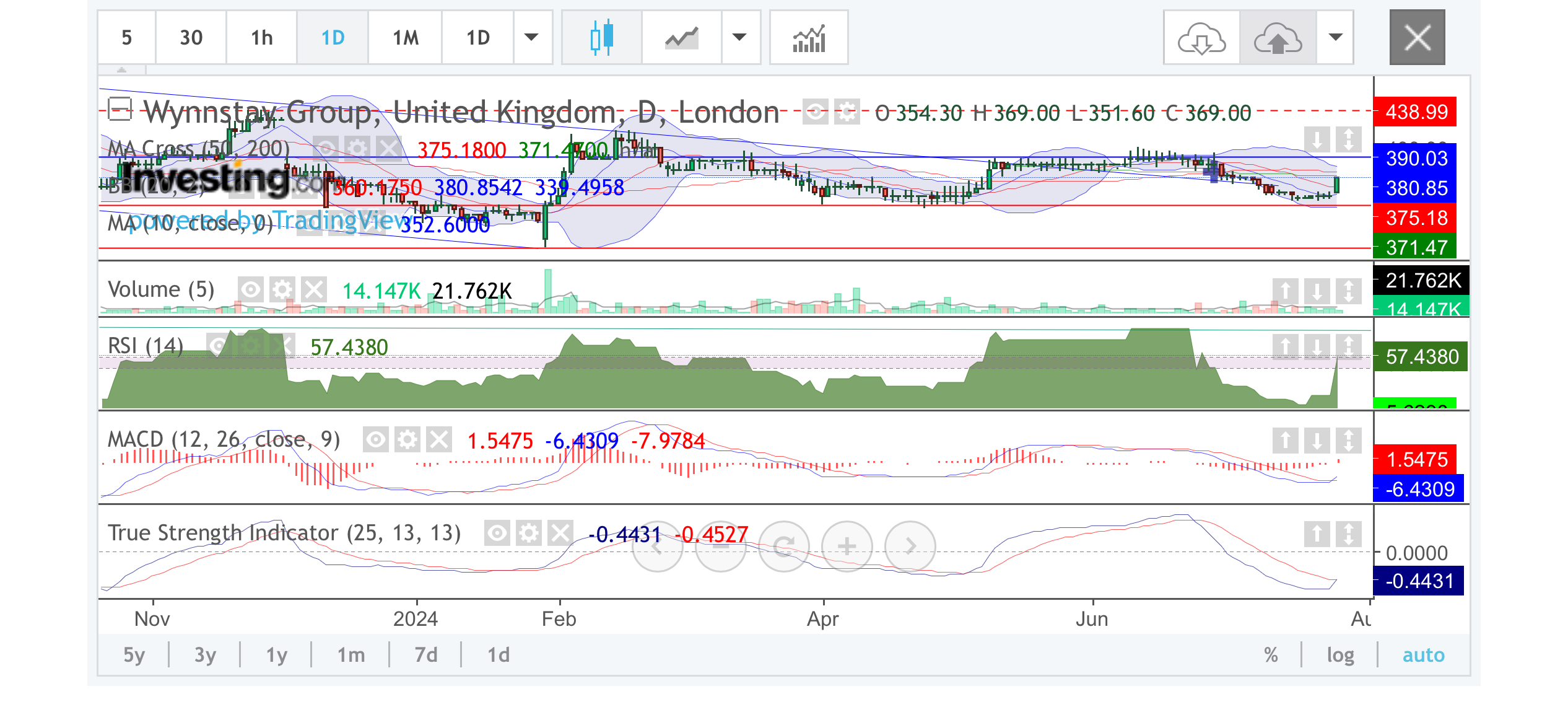
Task: Open MACD indicator settings gear
Action: pyautogui.click(x=407, y=440)
